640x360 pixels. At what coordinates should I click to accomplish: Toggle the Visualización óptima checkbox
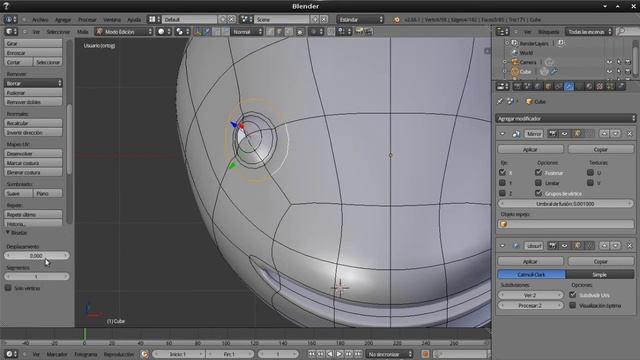[573, 305]
